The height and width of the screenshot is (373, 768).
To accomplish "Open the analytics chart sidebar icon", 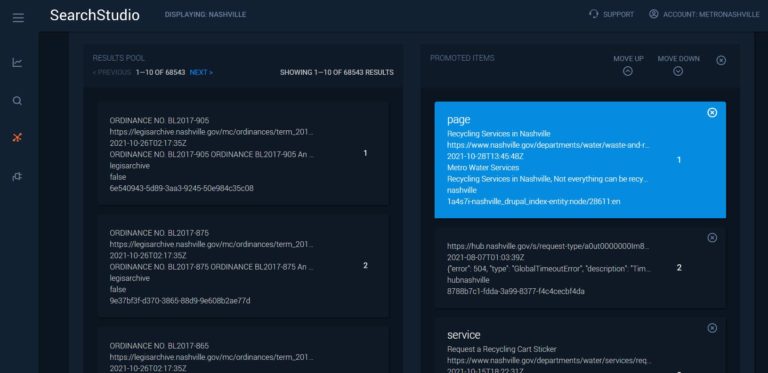I will (17, 63).
